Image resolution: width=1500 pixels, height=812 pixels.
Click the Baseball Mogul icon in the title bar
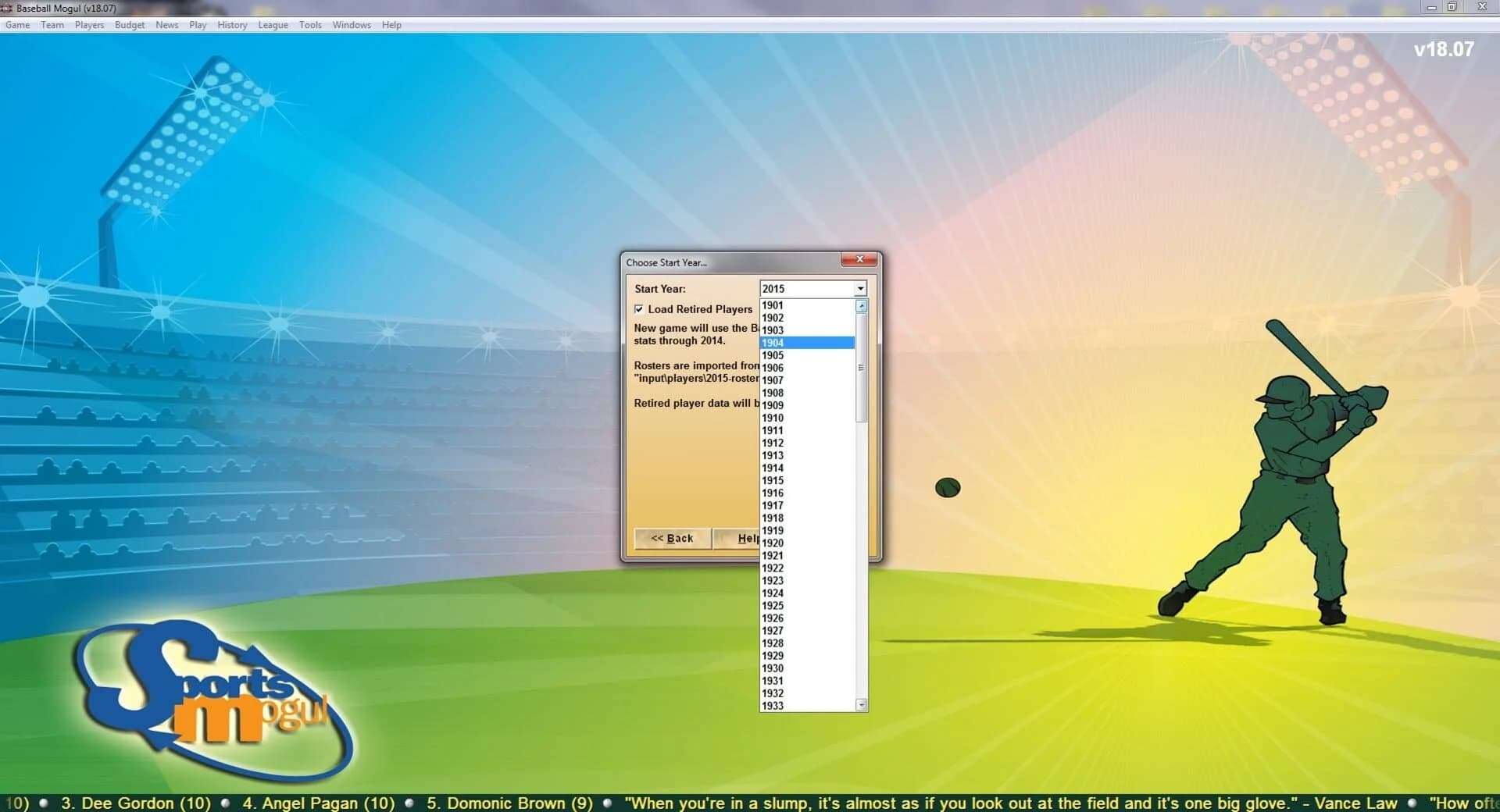pyautogui.click(x=8, y=8)
